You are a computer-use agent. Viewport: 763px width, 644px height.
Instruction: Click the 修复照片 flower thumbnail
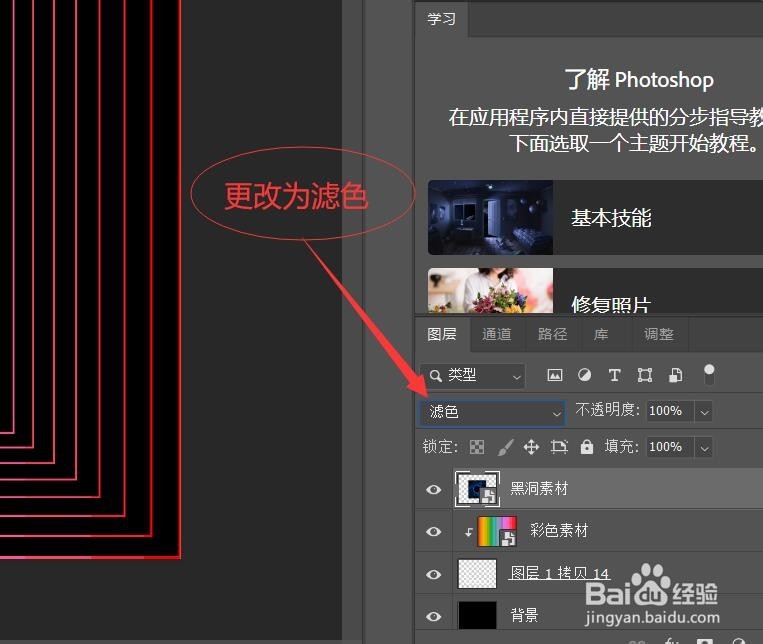point(490,291)
